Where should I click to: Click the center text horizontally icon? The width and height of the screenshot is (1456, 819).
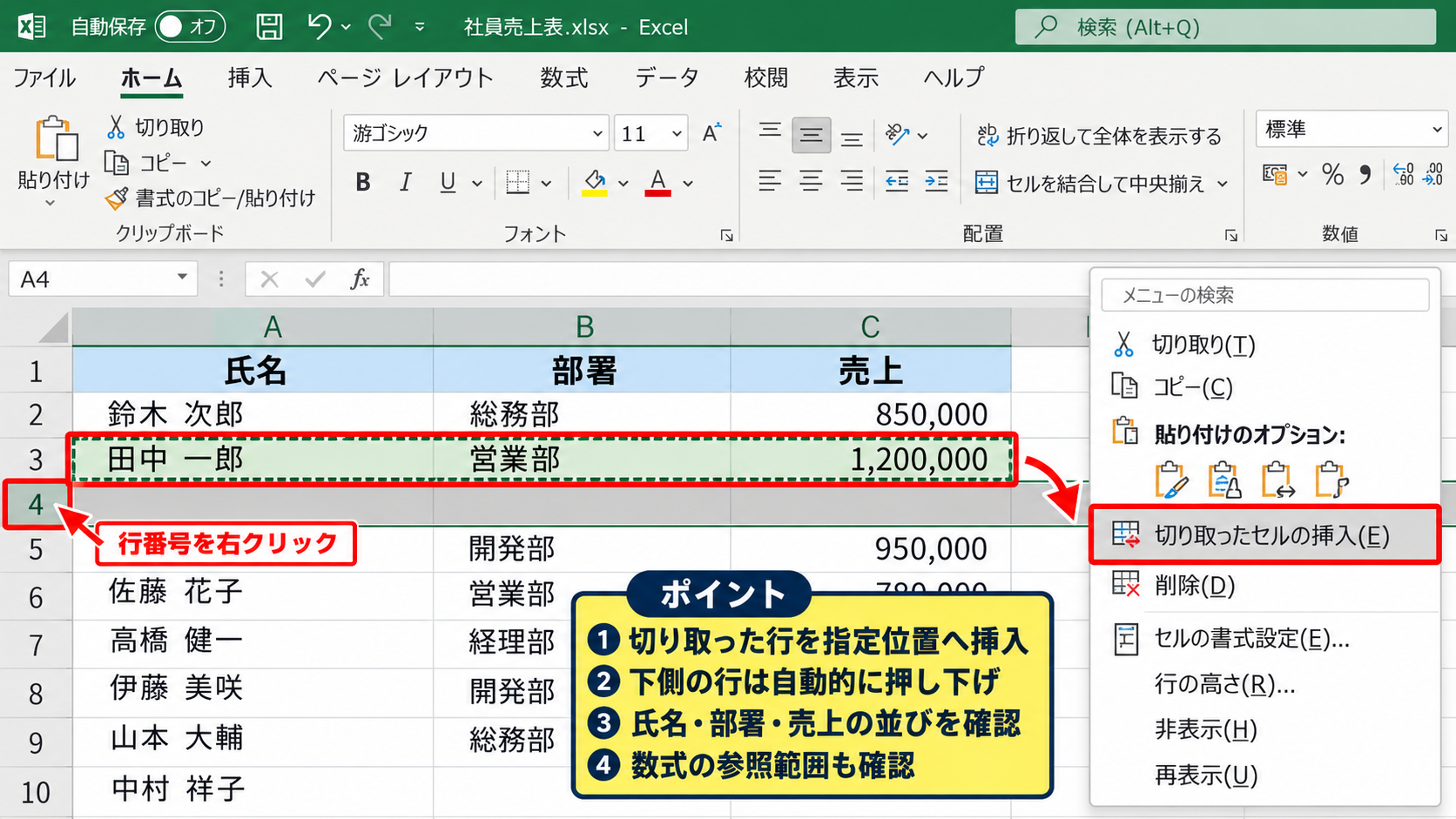click(x=811, y=182)
